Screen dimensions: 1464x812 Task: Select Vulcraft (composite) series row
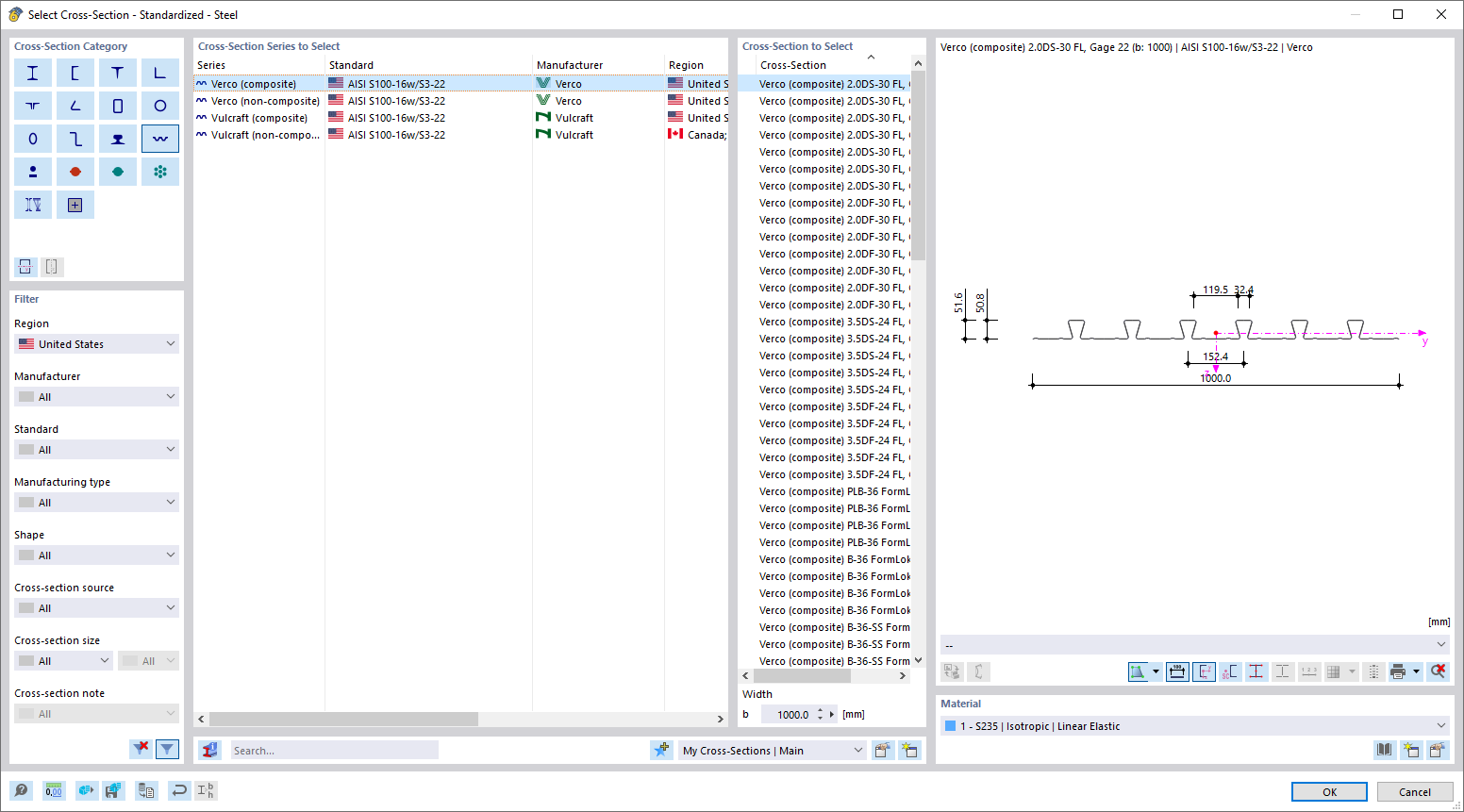460,118
